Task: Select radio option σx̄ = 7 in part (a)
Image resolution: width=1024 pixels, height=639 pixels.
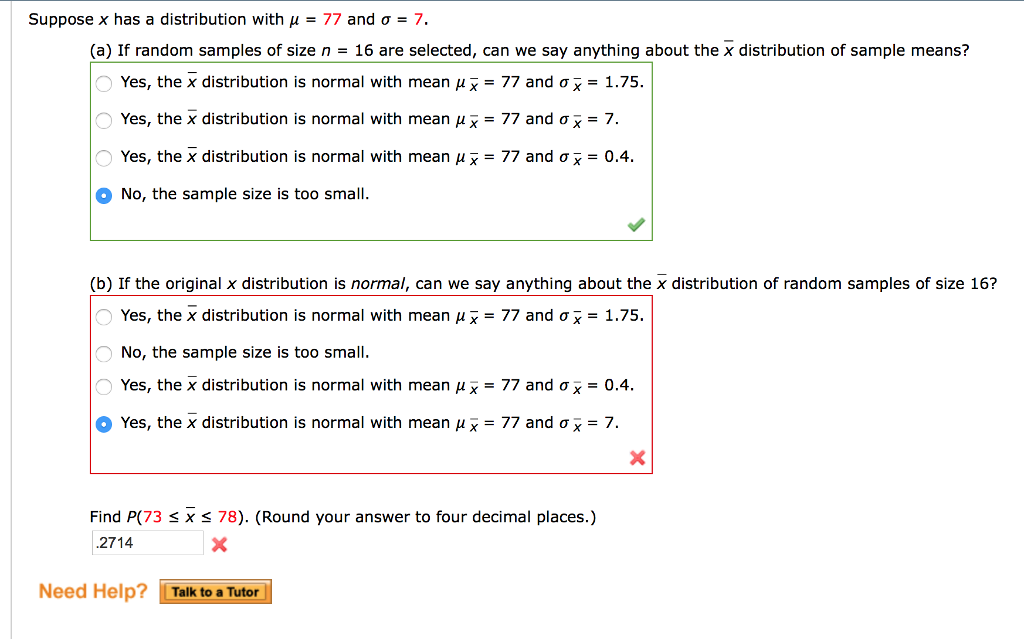Action: 104,119
